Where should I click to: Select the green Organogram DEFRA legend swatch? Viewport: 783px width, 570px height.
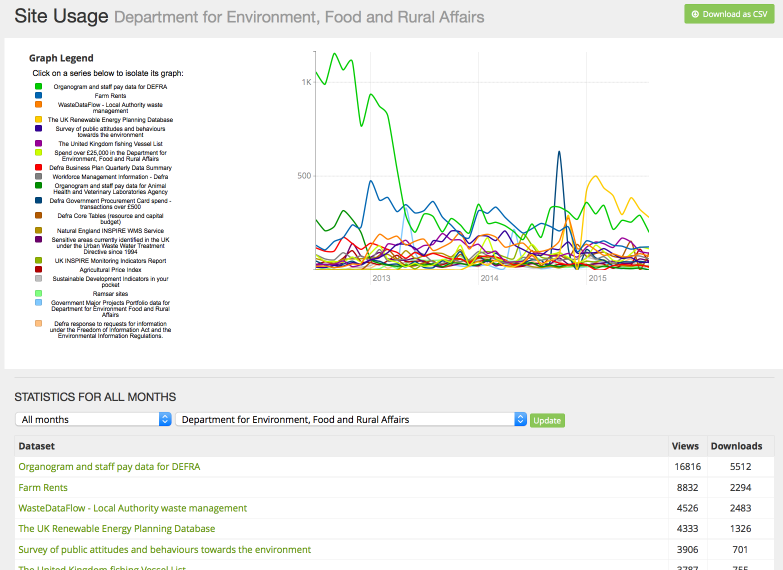coord(38,86)
